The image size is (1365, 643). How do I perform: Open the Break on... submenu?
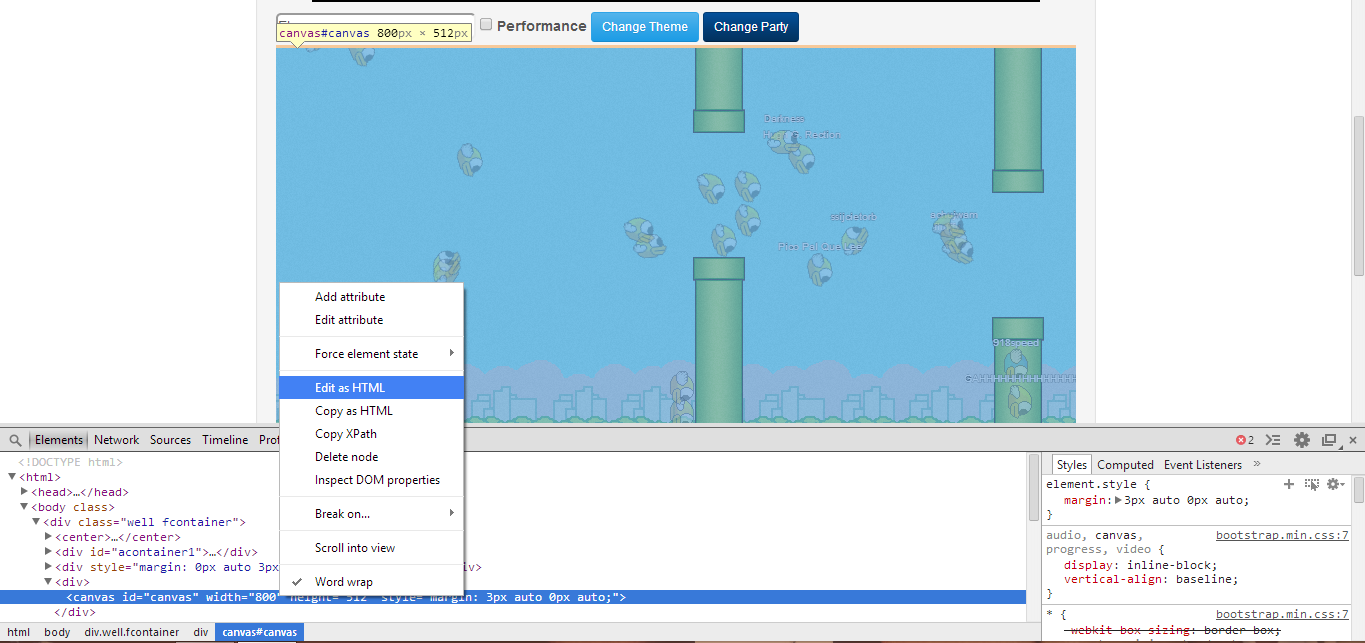pyautogui.click(x=372, y=514)
